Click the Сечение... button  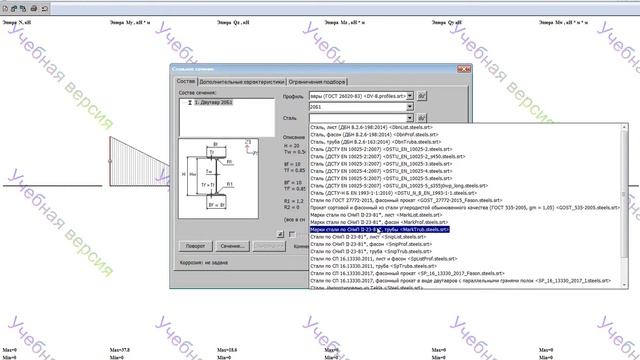(232, 246)
